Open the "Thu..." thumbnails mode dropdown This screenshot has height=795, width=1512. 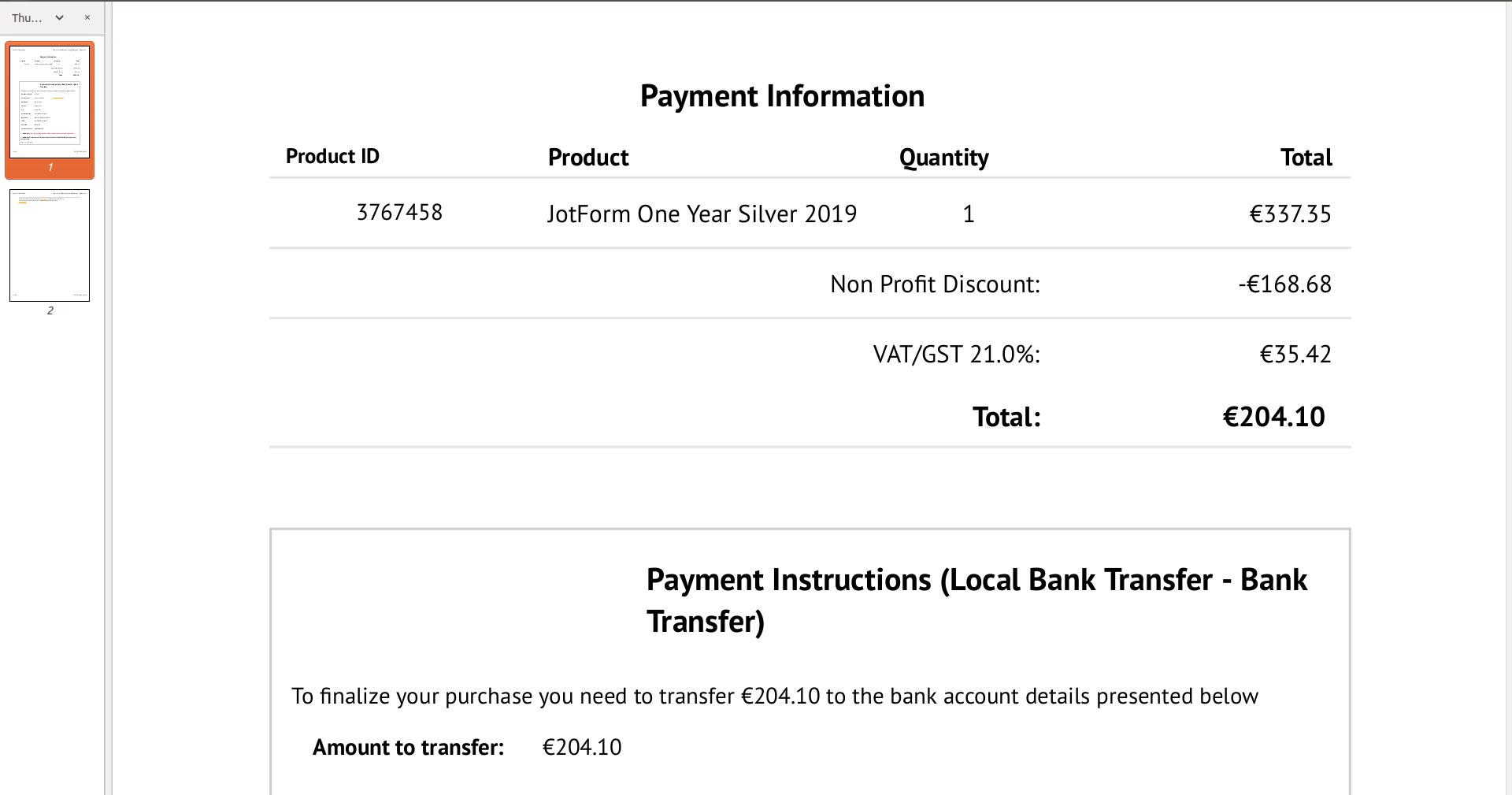(x=25, y=17)
